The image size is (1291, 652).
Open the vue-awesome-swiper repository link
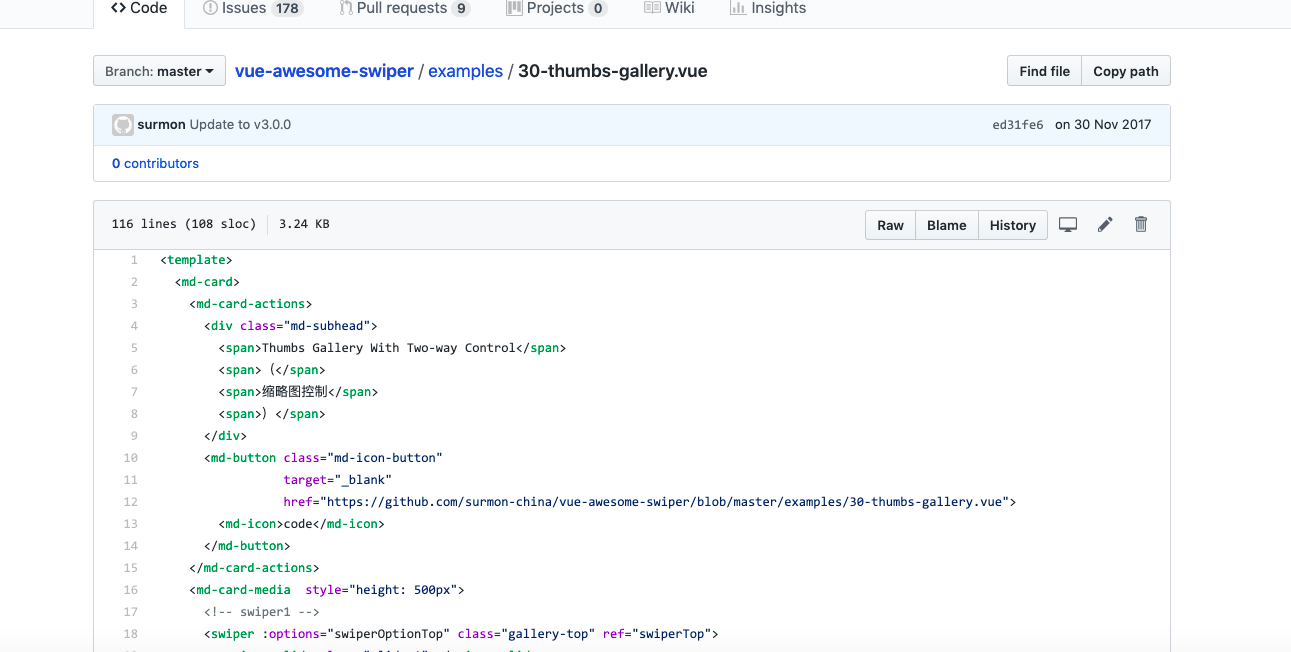[x=323, y=70]
